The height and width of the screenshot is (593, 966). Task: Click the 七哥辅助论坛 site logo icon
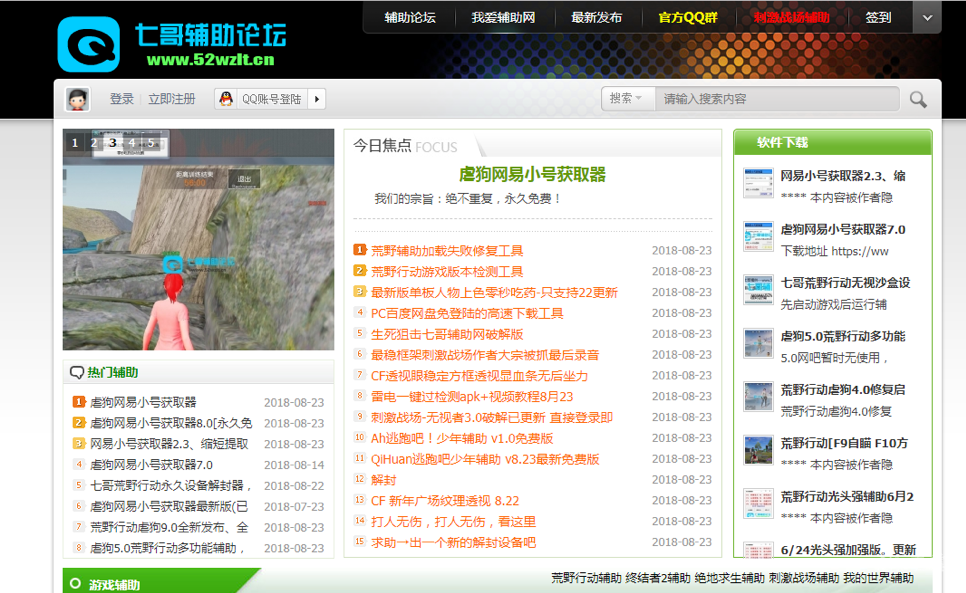pyautogui.click(x=89, y=44)
